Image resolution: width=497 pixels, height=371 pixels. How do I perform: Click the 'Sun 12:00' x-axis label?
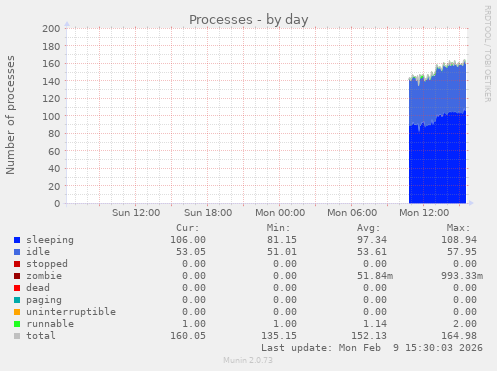coord(136,213)
